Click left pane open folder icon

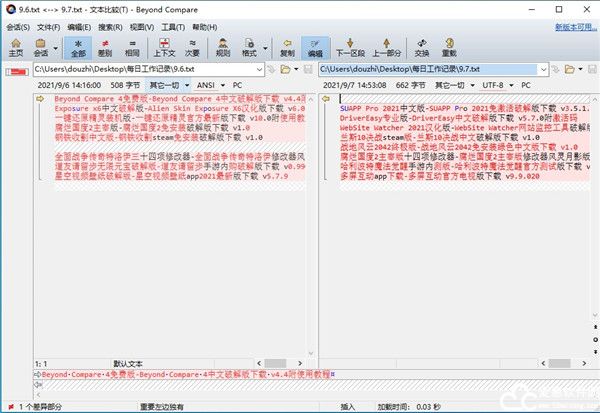(285, 69)
